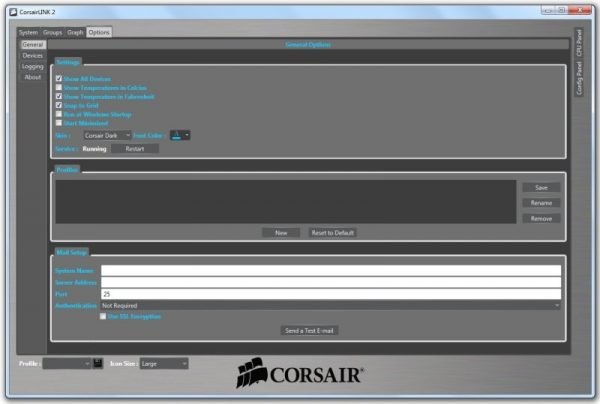Click the save profile floppy disk icon
Screen dimensions: 600x404
pyautogui.click(x=98, y=363)
